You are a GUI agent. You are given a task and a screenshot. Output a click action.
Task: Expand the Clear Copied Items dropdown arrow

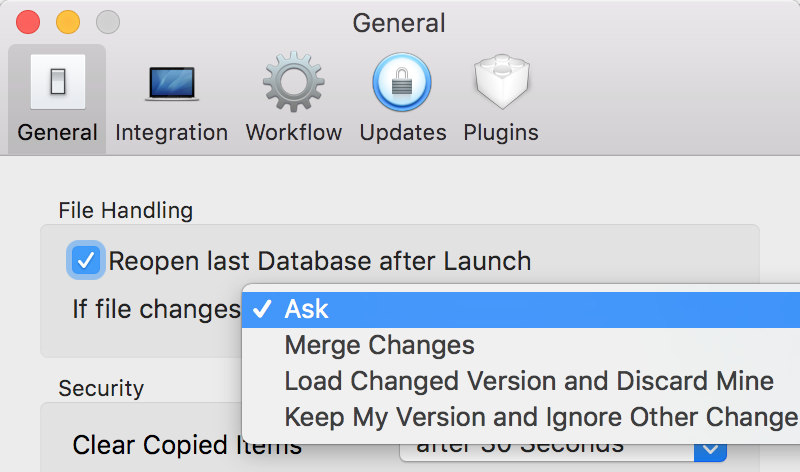[710, 451]
